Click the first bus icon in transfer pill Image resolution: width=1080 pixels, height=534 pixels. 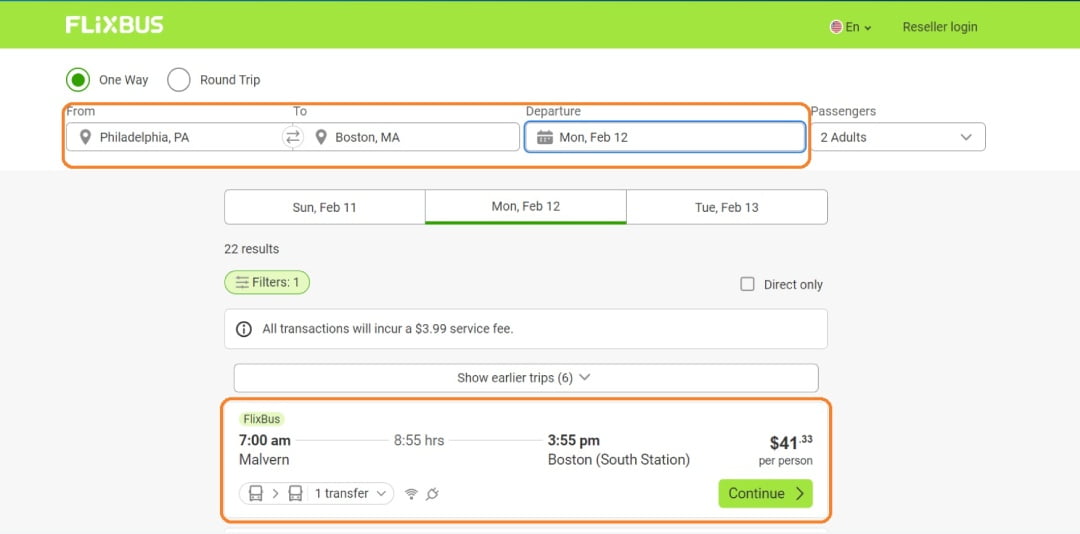point(256,493)
